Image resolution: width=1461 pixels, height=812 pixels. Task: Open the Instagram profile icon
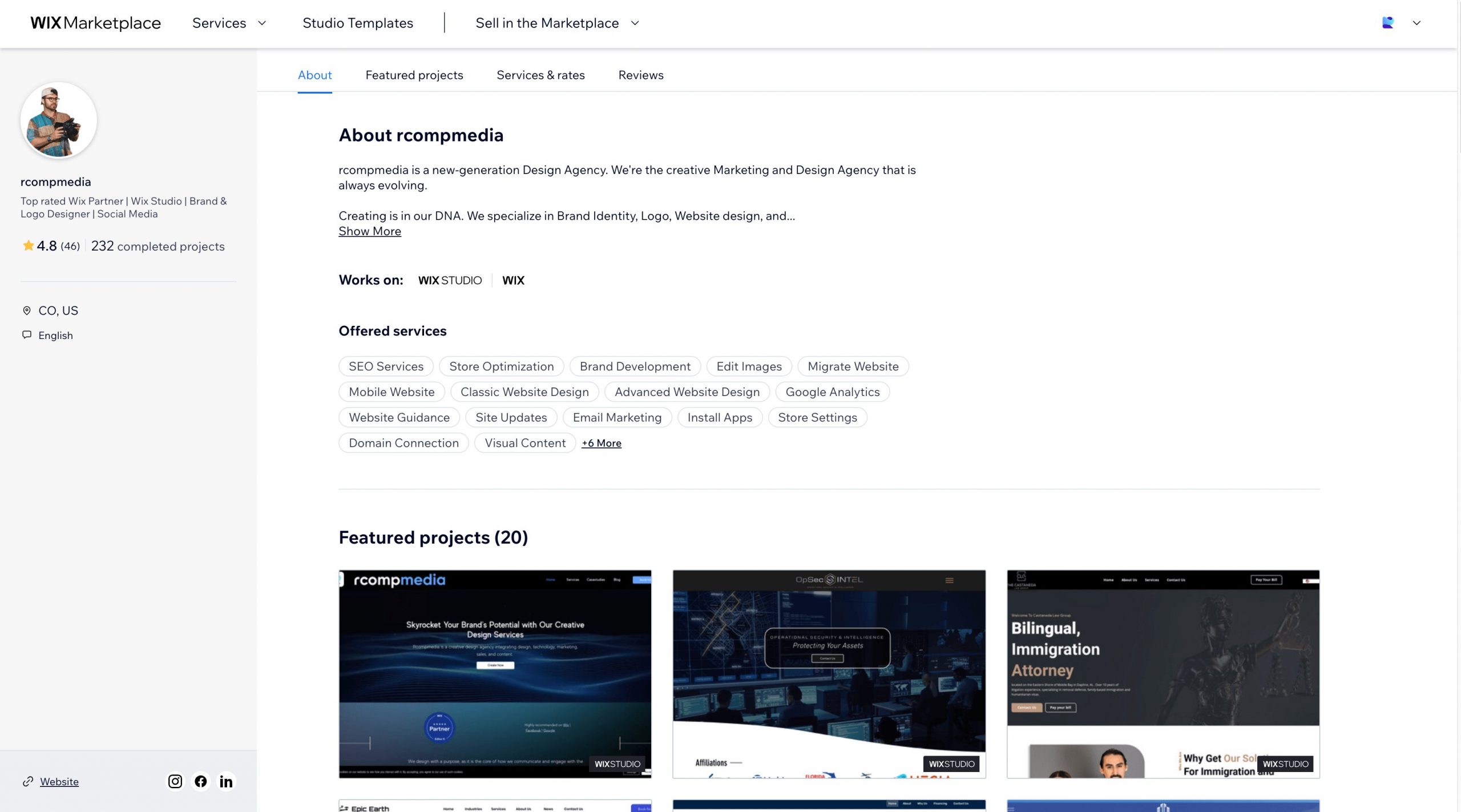pos(175,781)
